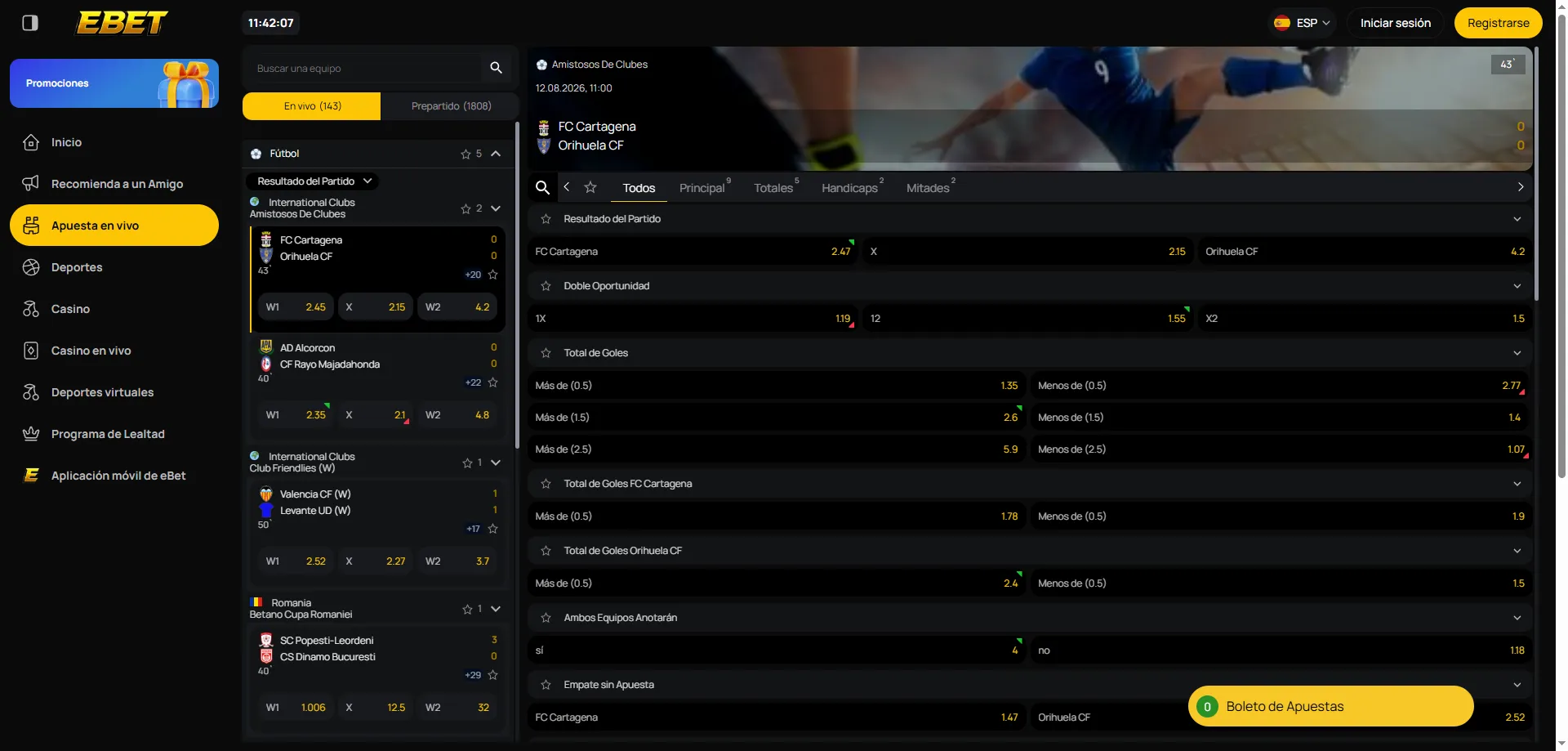Favorite the SC Popesti-Leordeni match
Viewport: 1568px width, 751px height.
click(492, 675)
